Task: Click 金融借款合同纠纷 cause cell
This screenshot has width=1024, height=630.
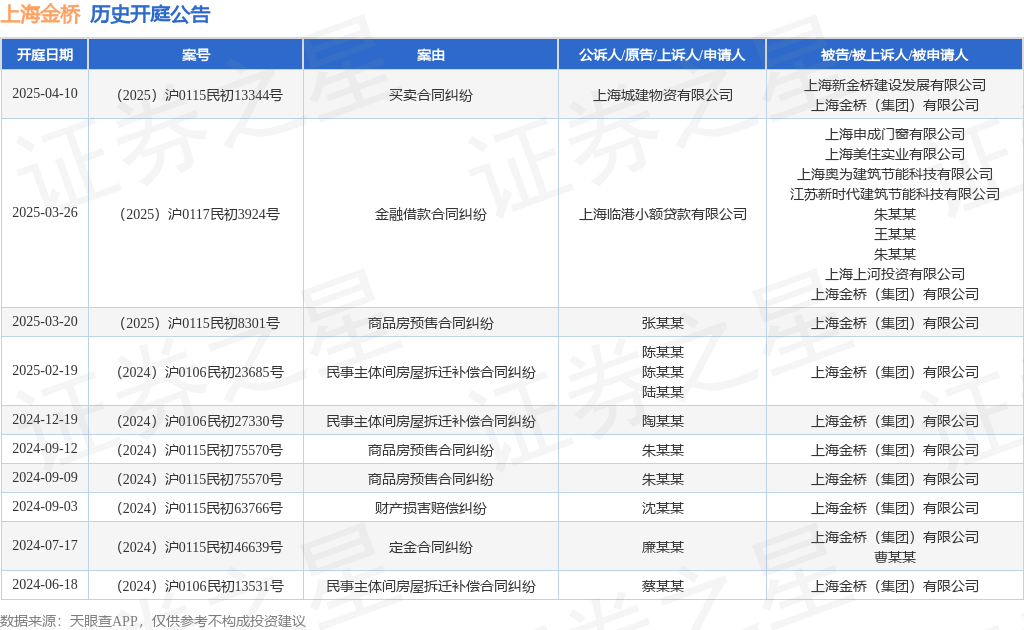Action: (x=430, y=214)
